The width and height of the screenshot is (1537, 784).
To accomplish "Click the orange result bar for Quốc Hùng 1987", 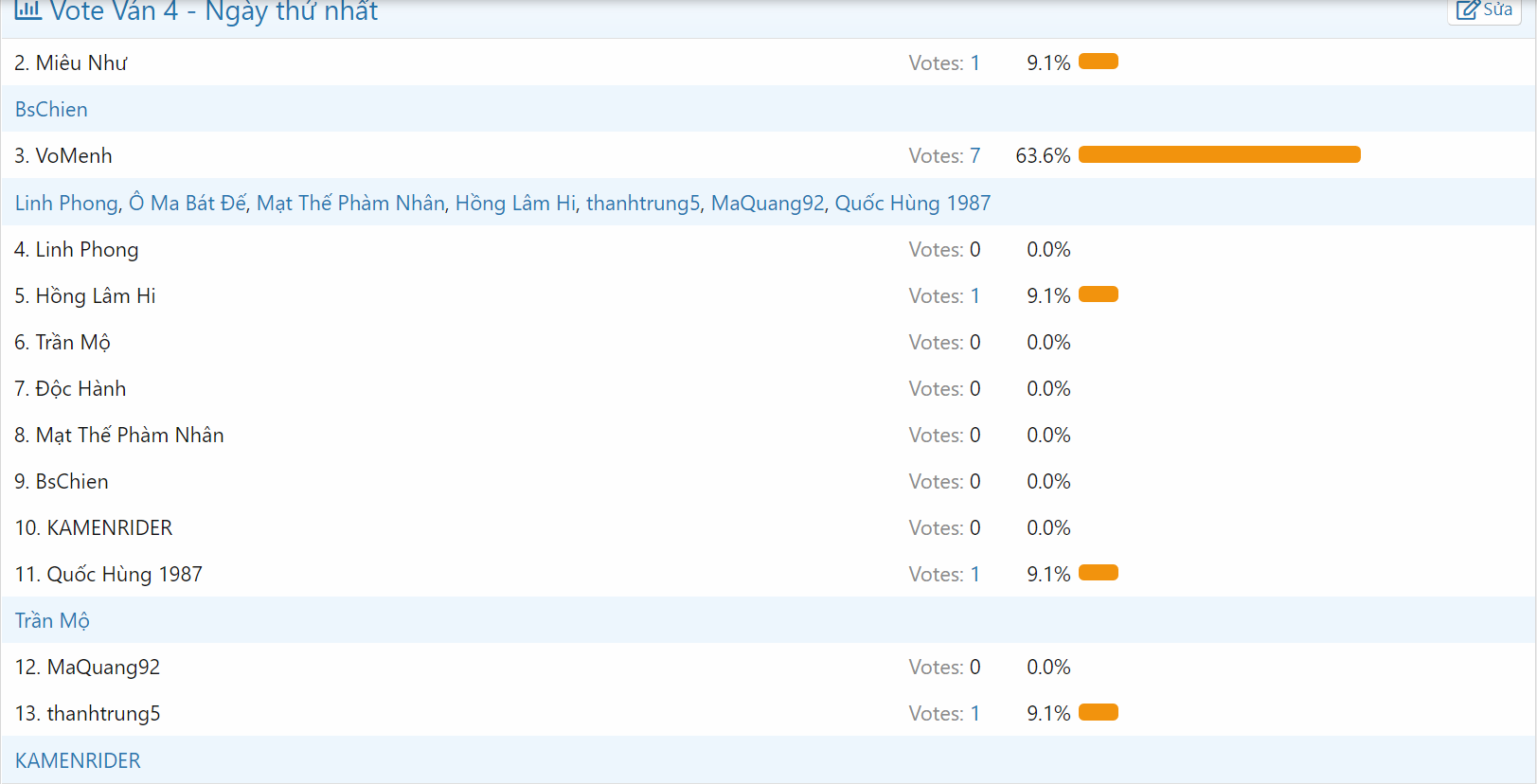I will click(x=1099, y=574).
